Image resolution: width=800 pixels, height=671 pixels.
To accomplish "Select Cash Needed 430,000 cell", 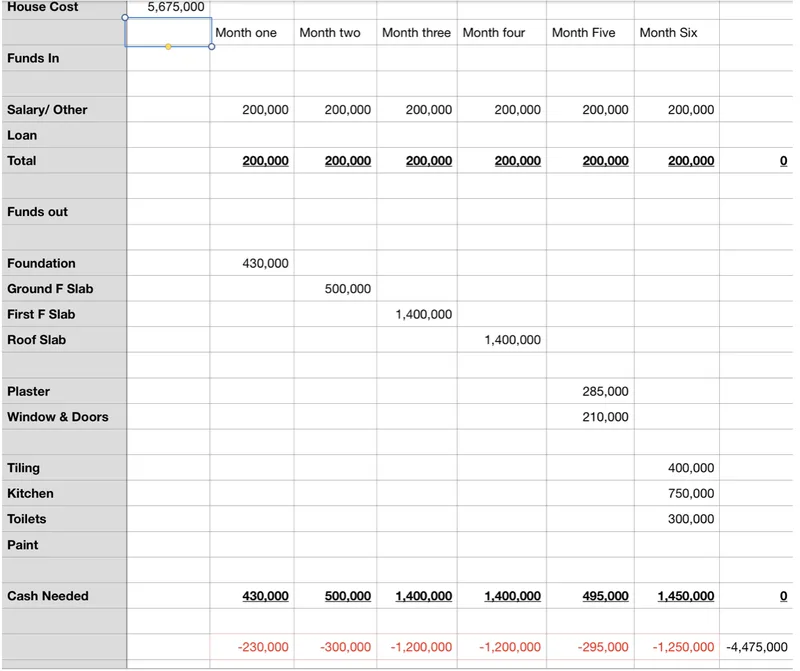I will point(252,596).
